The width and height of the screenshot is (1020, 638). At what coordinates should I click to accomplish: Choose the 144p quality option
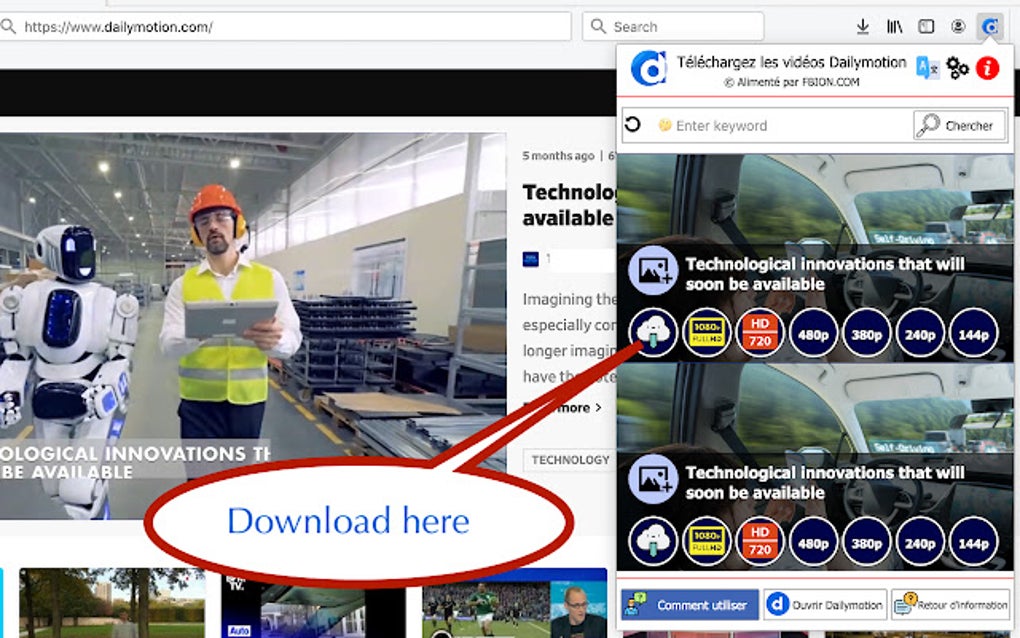pos(973,334)
